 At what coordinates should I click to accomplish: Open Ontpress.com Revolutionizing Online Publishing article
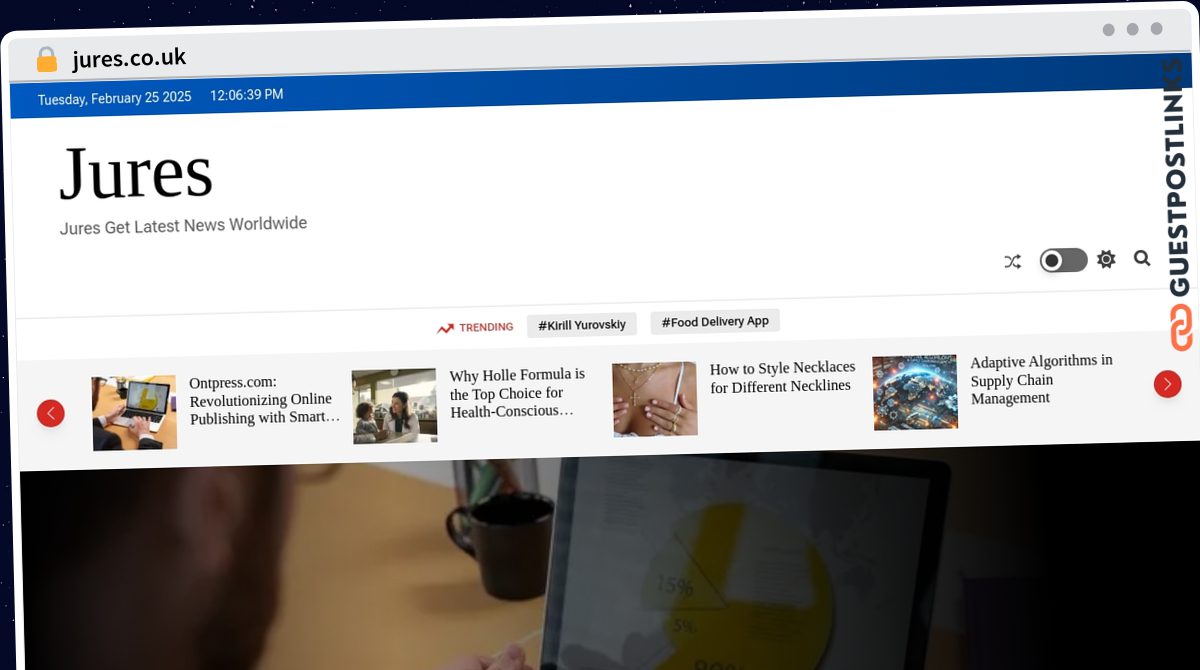[x=265, y=400]
